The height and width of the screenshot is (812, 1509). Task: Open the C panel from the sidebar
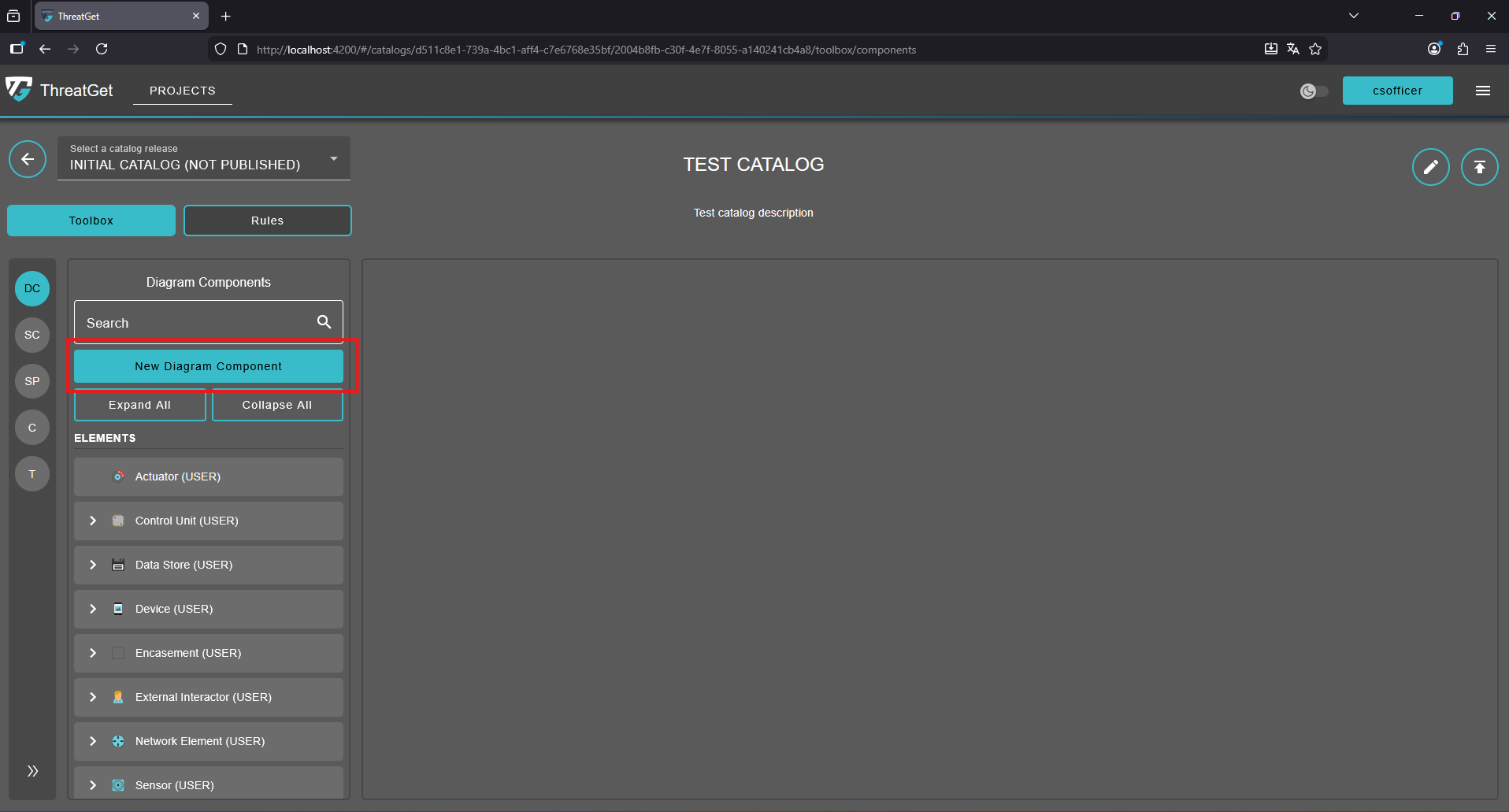(x=32, y=427)
